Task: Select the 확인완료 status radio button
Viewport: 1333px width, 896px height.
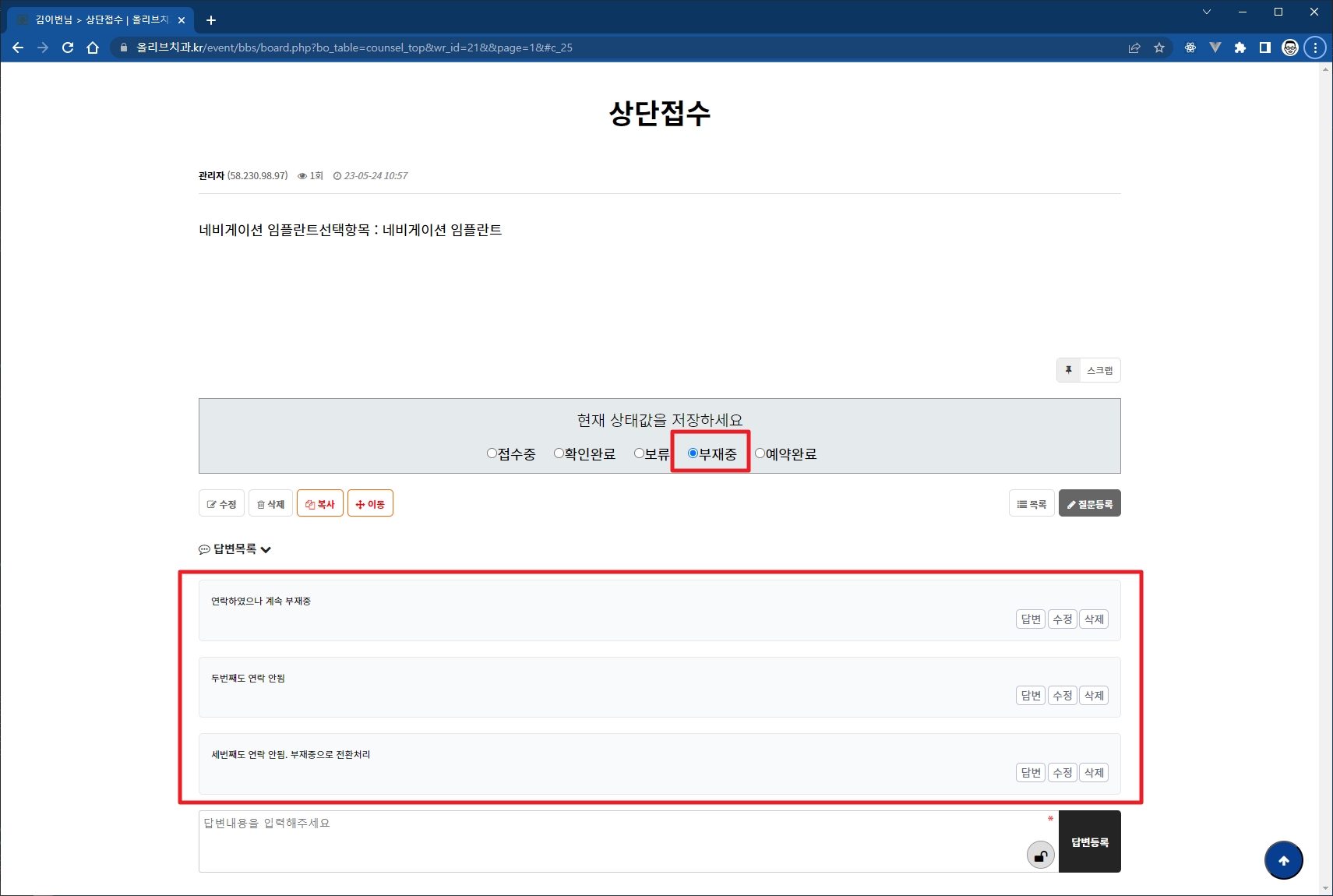Action: (559, 453)
